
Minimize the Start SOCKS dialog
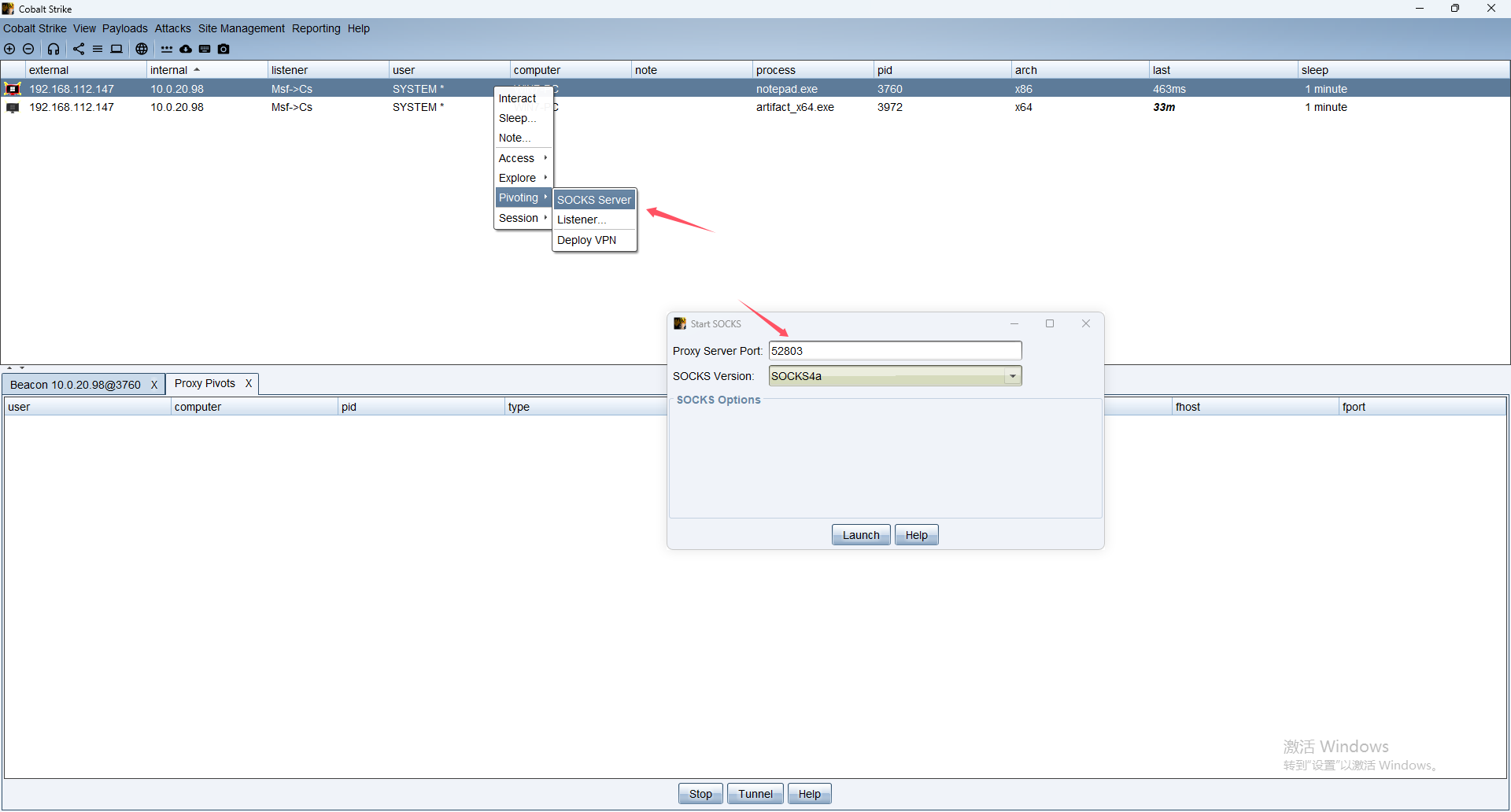pos(1014,323)
